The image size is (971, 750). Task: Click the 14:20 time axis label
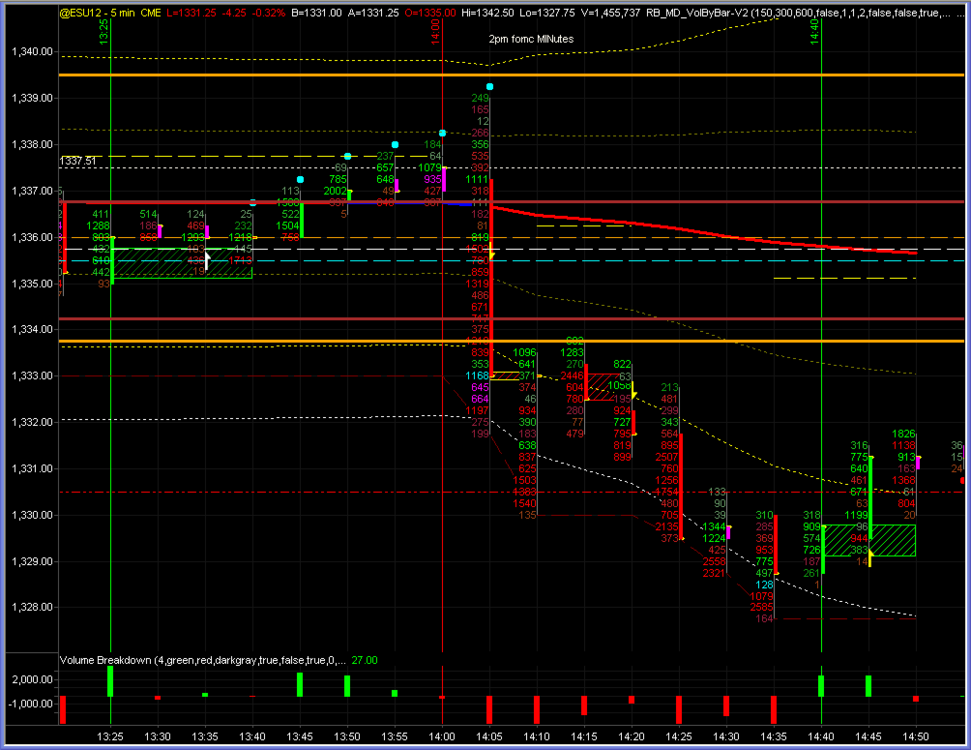click(632, 736)
